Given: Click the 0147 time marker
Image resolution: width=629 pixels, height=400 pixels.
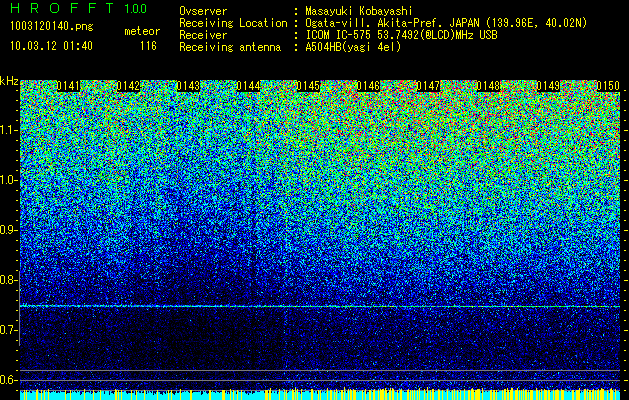Looking at the screenshot, I should tap(428, 86).
